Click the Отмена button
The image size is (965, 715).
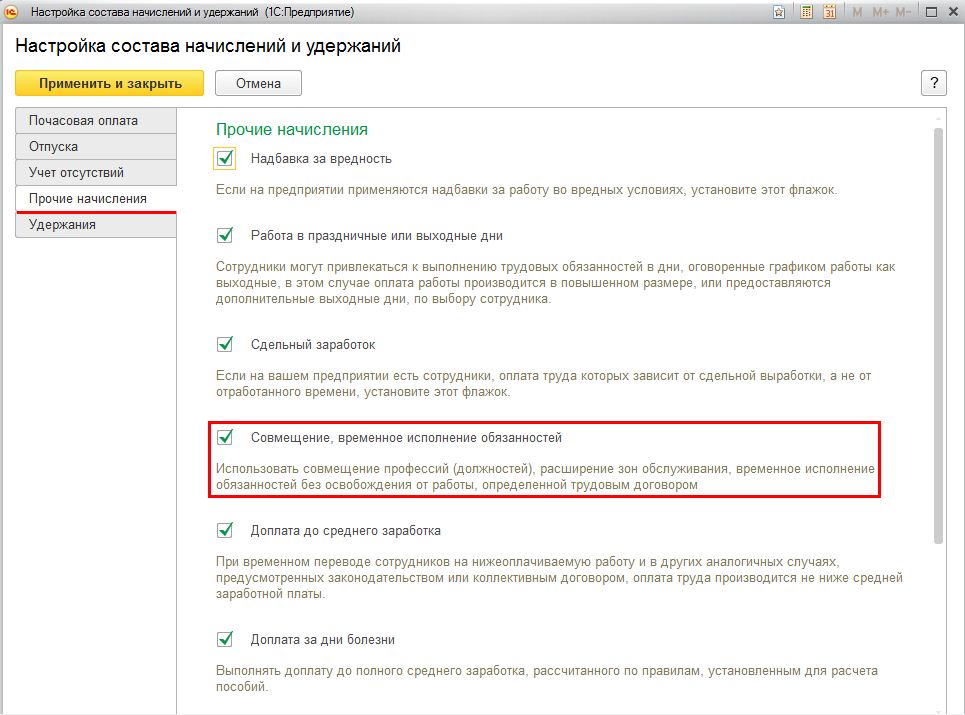click(258, 83)
